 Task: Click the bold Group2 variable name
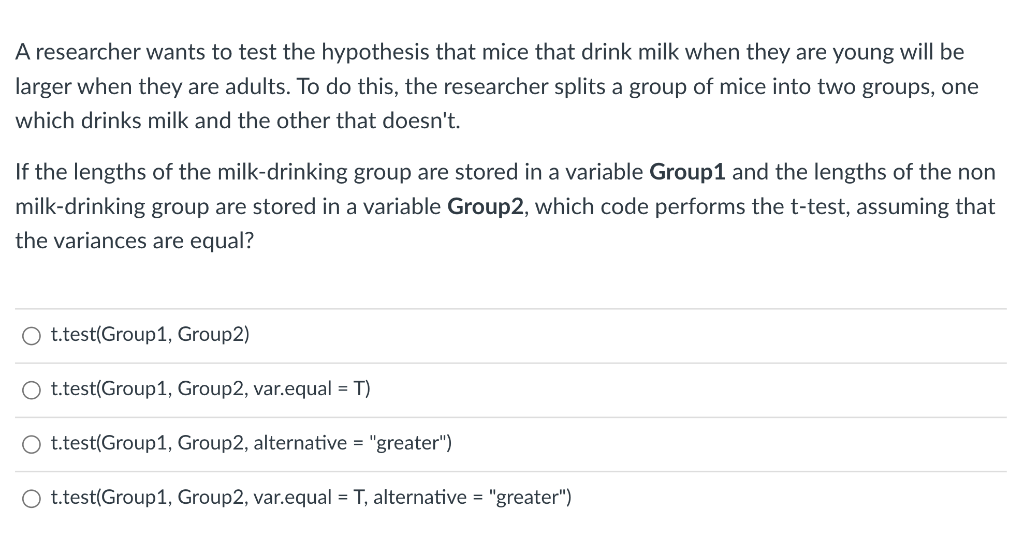(x=486, y=207)
